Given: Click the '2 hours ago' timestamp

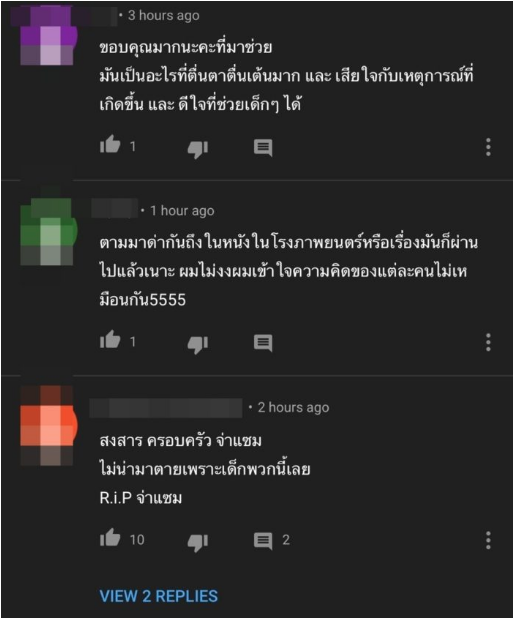Looking at the screenshot, I should [293, 407].
